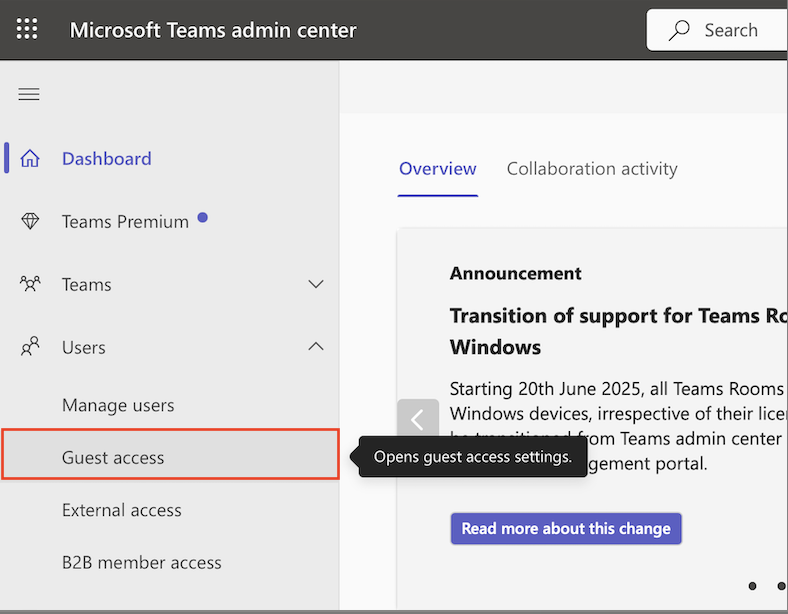Image resolution: width=788 pixels, height=614 pixels.
Task: Click the Microsoft Teams admin center title
Action: (x=213, y=30)
